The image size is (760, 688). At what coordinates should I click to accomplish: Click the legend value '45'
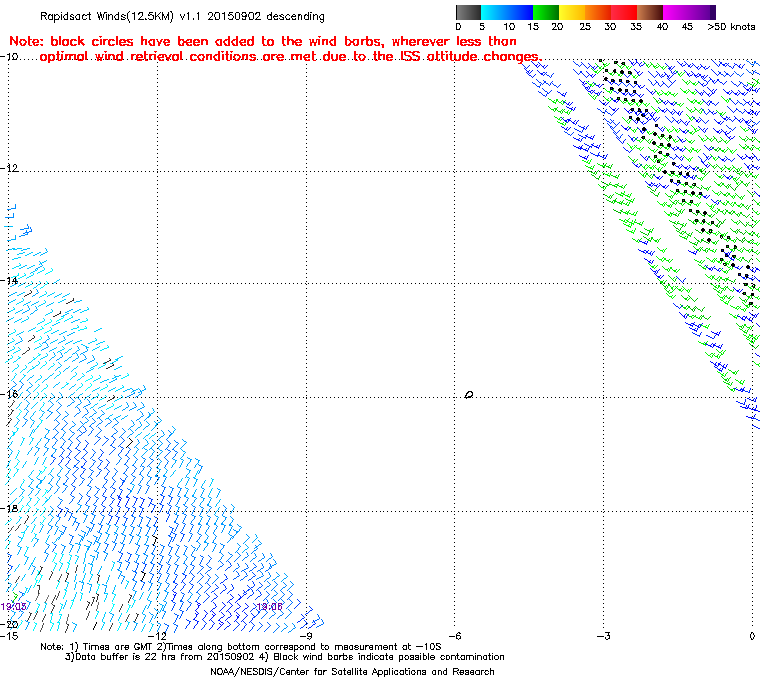tap(687, 27)
